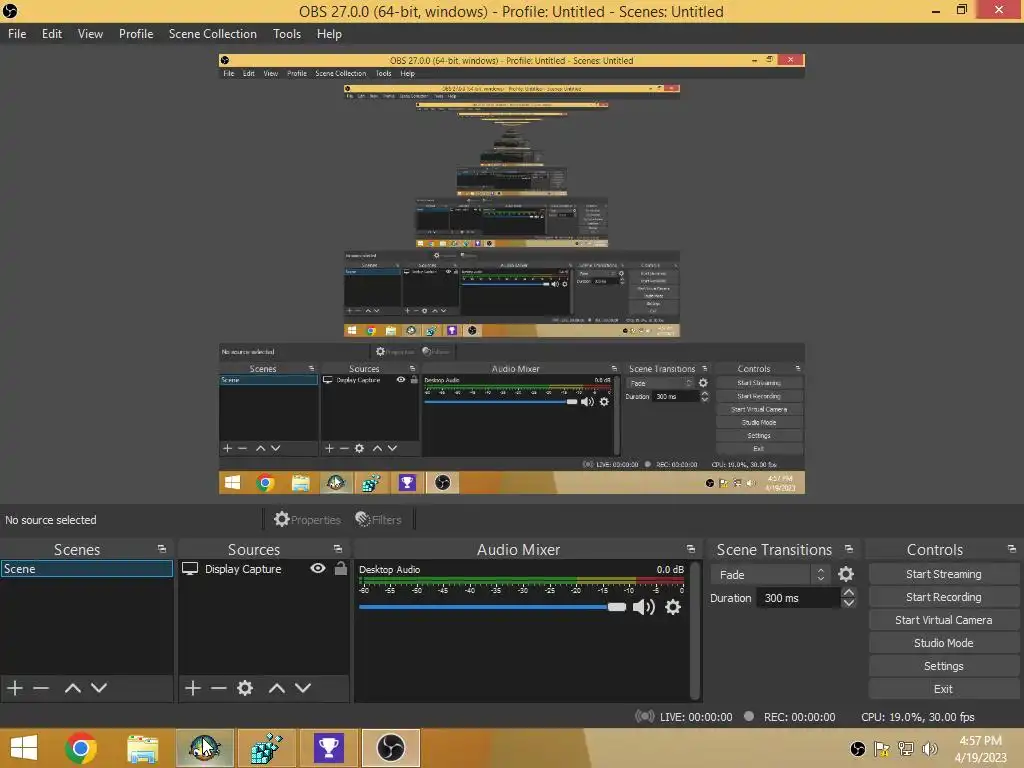Viewport: 1024px width, 768px height.
Task: Undock the Scene Transitions panel
Action: (x=848, y=549)
